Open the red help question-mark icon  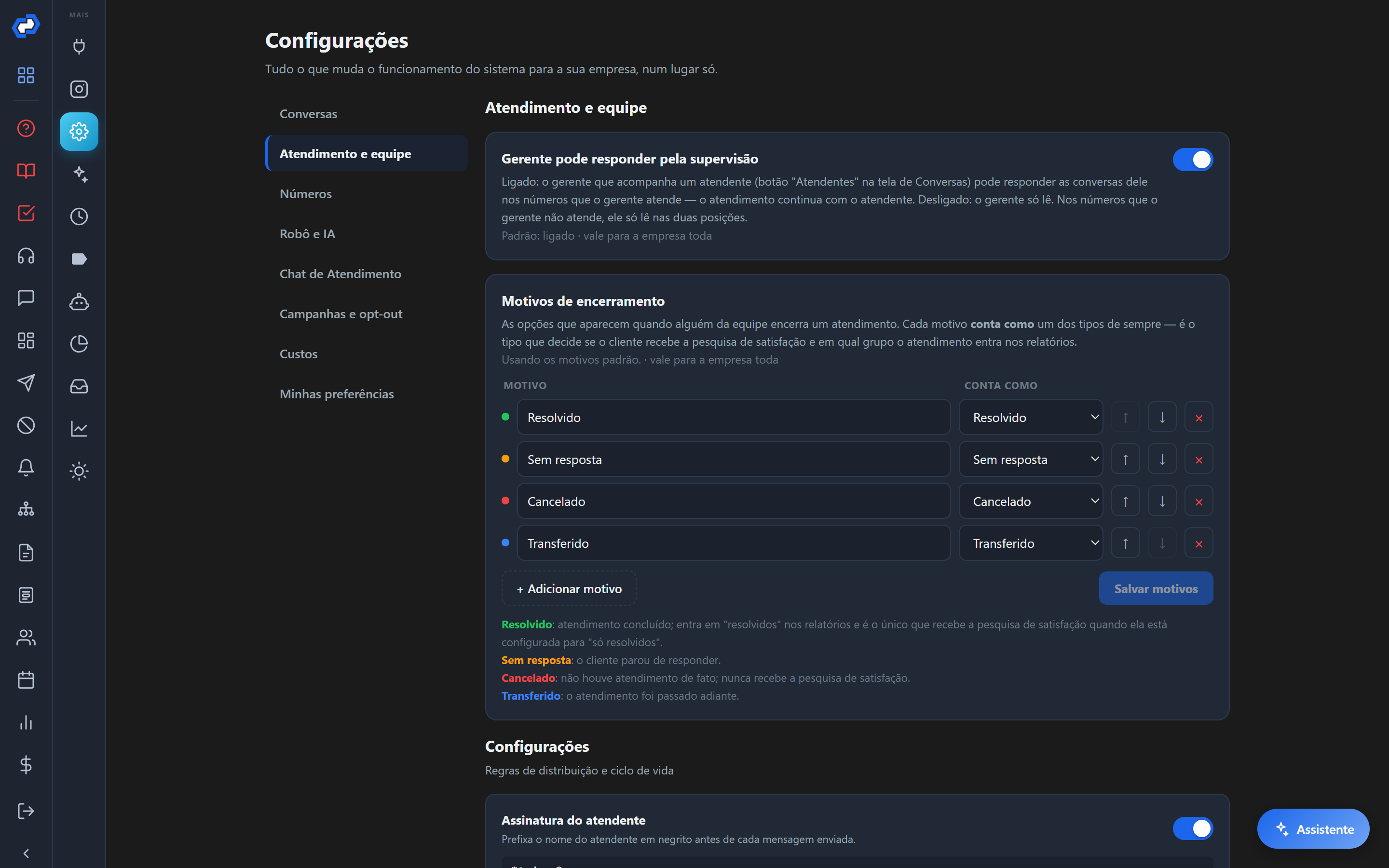[x=26, y=128]
